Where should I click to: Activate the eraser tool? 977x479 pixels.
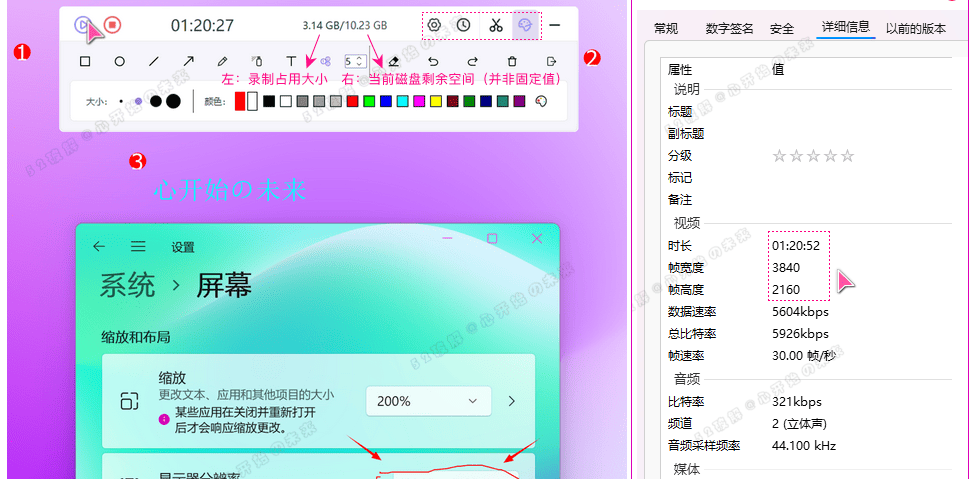click(x=394, y=62)
